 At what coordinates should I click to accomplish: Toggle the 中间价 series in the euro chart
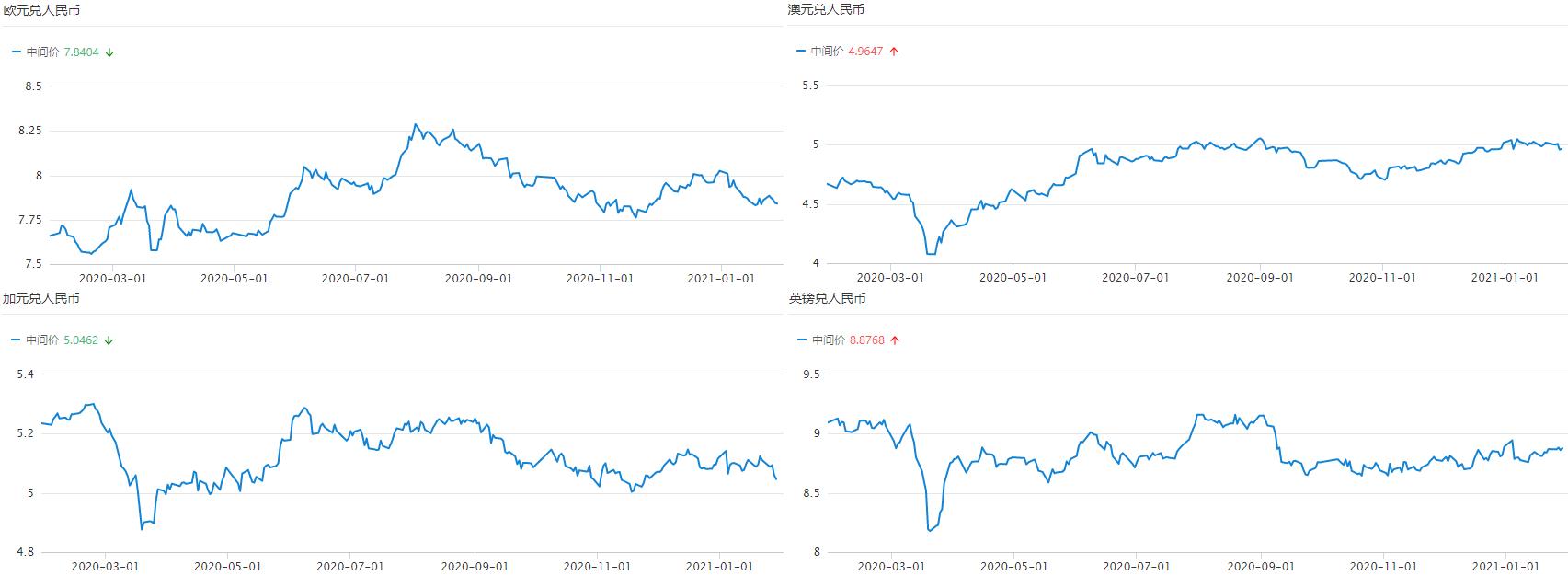pos(42,52)
